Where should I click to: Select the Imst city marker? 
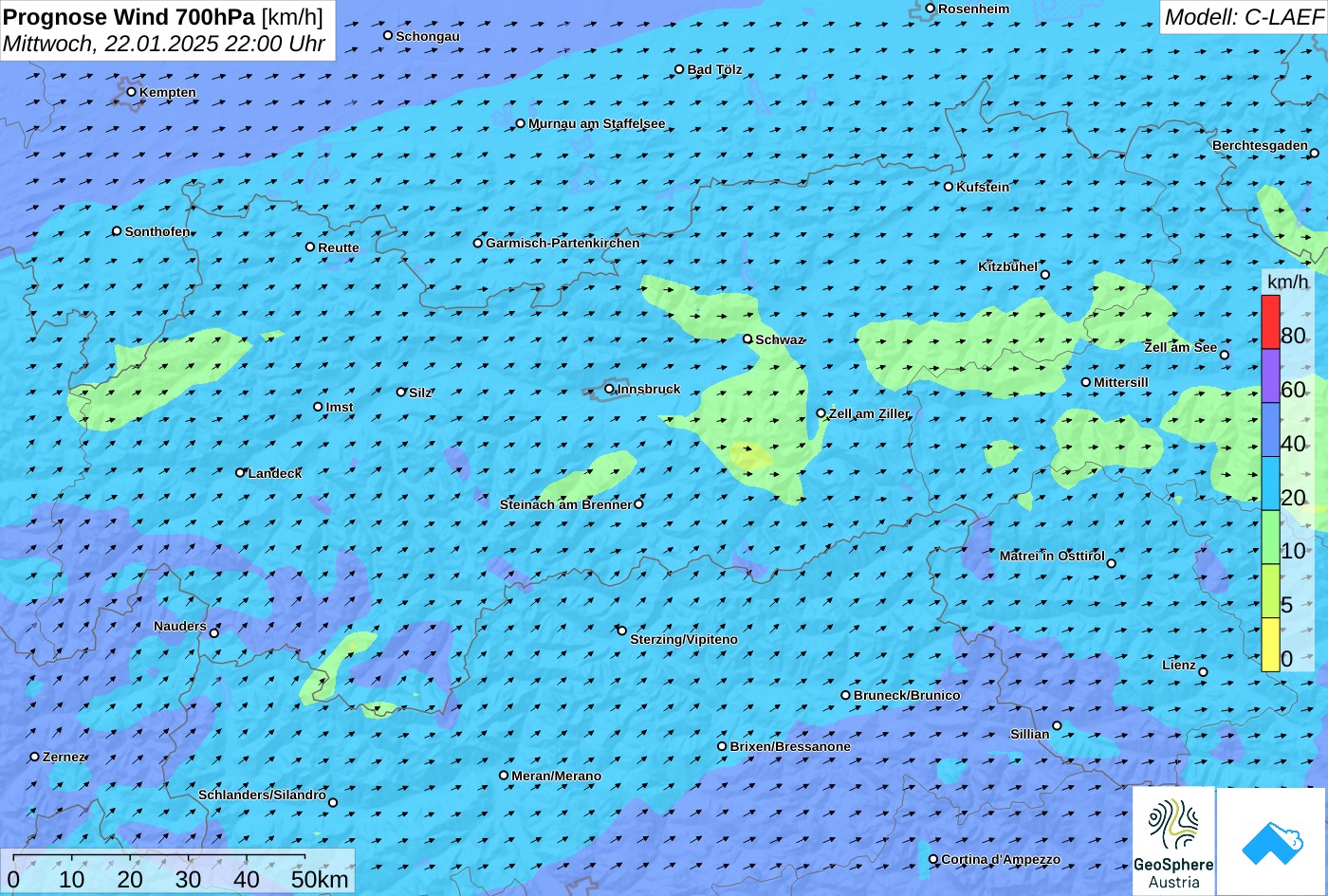click(318, 407)
